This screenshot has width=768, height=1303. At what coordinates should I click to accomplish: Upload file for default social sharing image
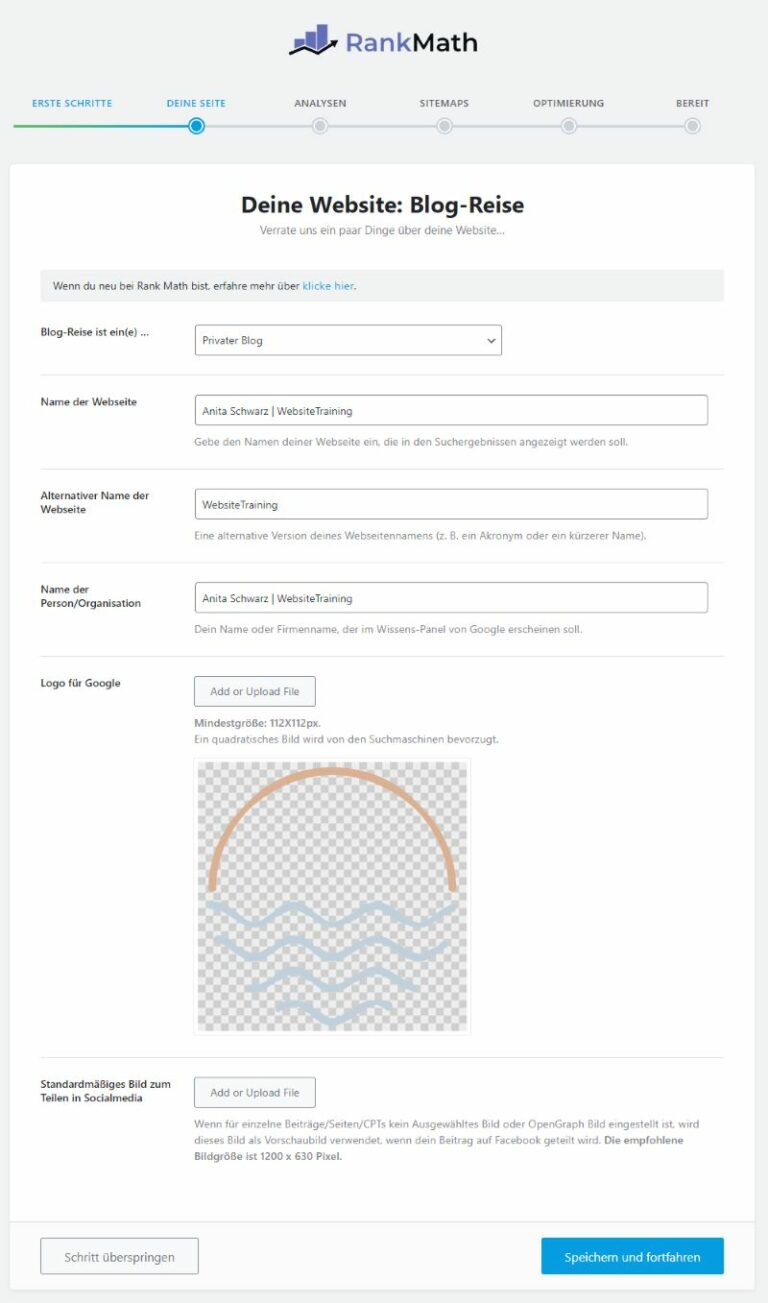(254, 1092)
